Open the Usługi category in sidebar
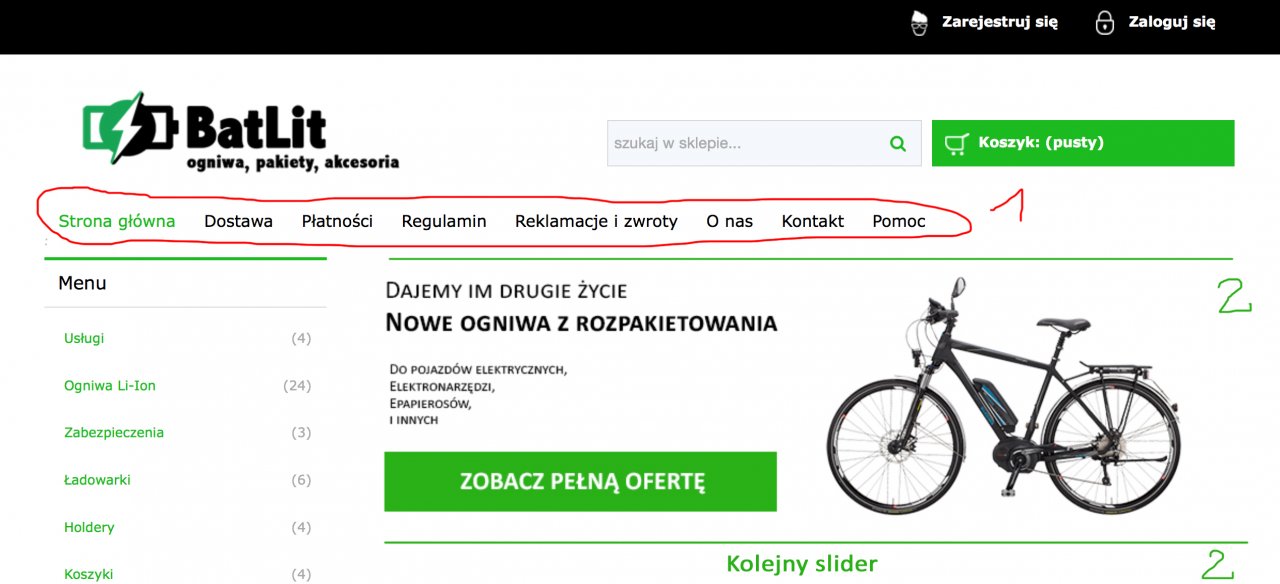Viewport: 1280px width, 584px height. click(x=84, y=338)
